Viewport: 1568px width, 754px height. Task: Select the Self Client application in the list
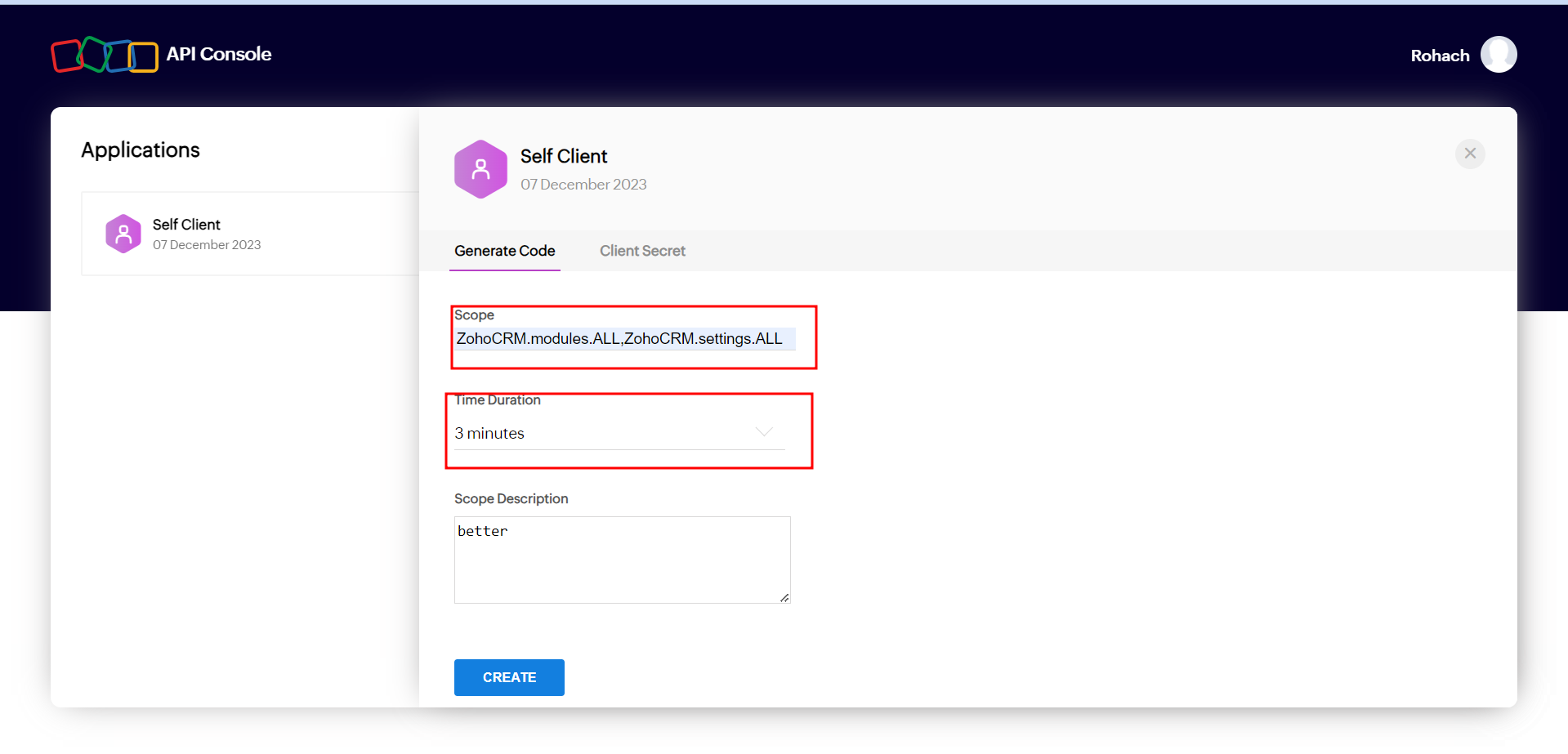tap(250, 234)
